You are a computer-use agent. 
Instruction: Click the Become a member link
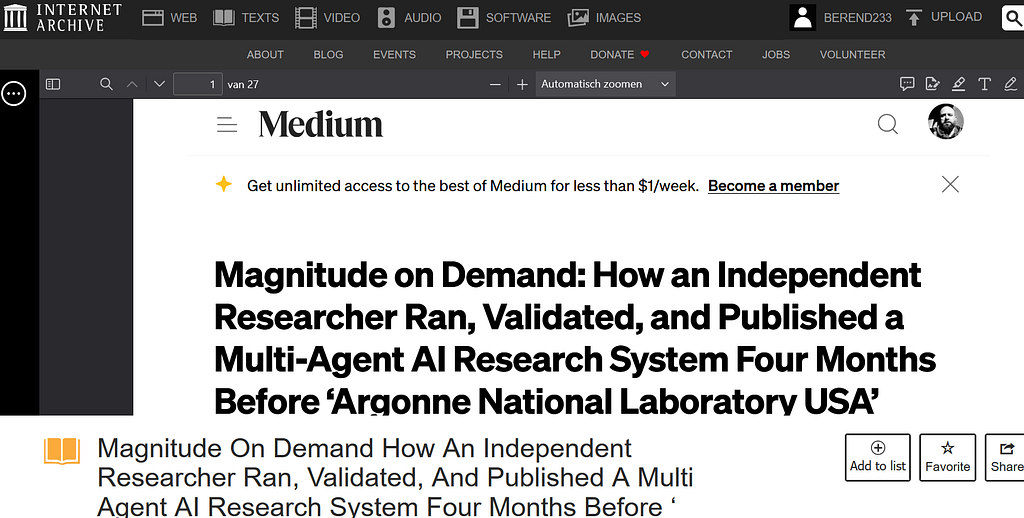point(773,186)
